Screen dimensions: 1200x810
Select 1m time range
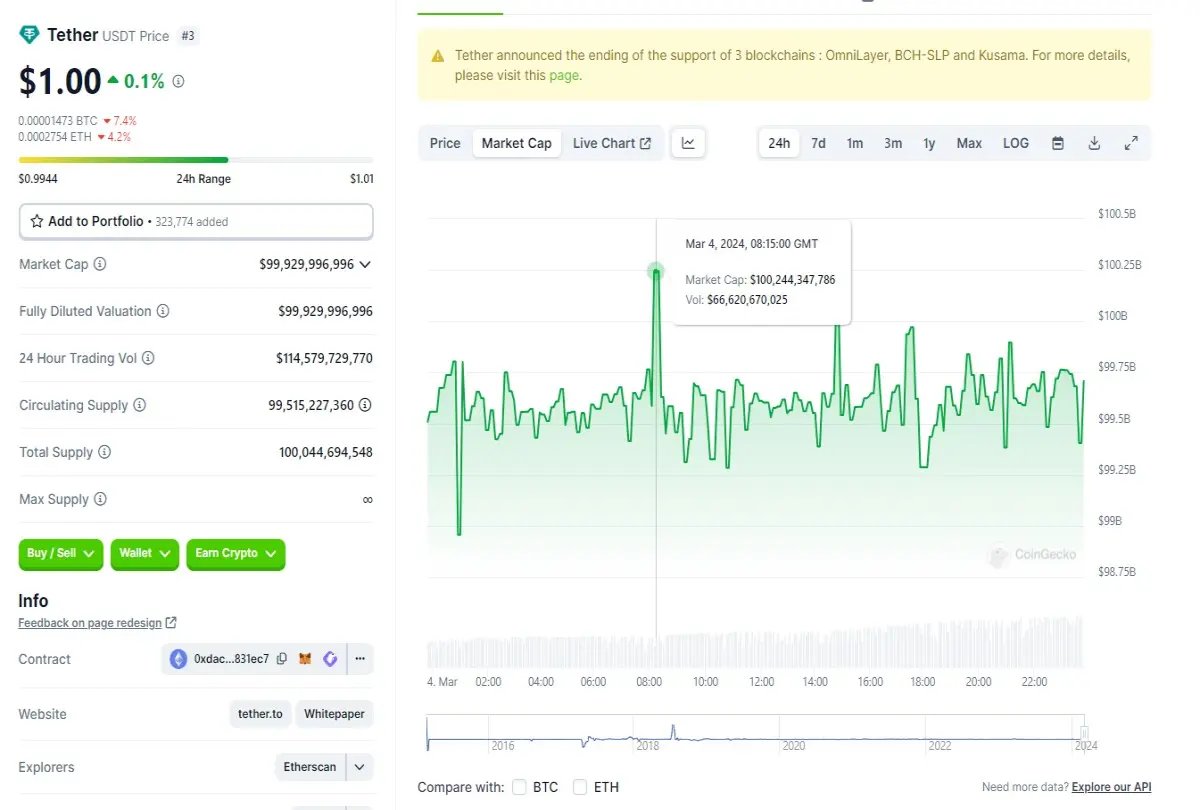click(x=855, y=143)
